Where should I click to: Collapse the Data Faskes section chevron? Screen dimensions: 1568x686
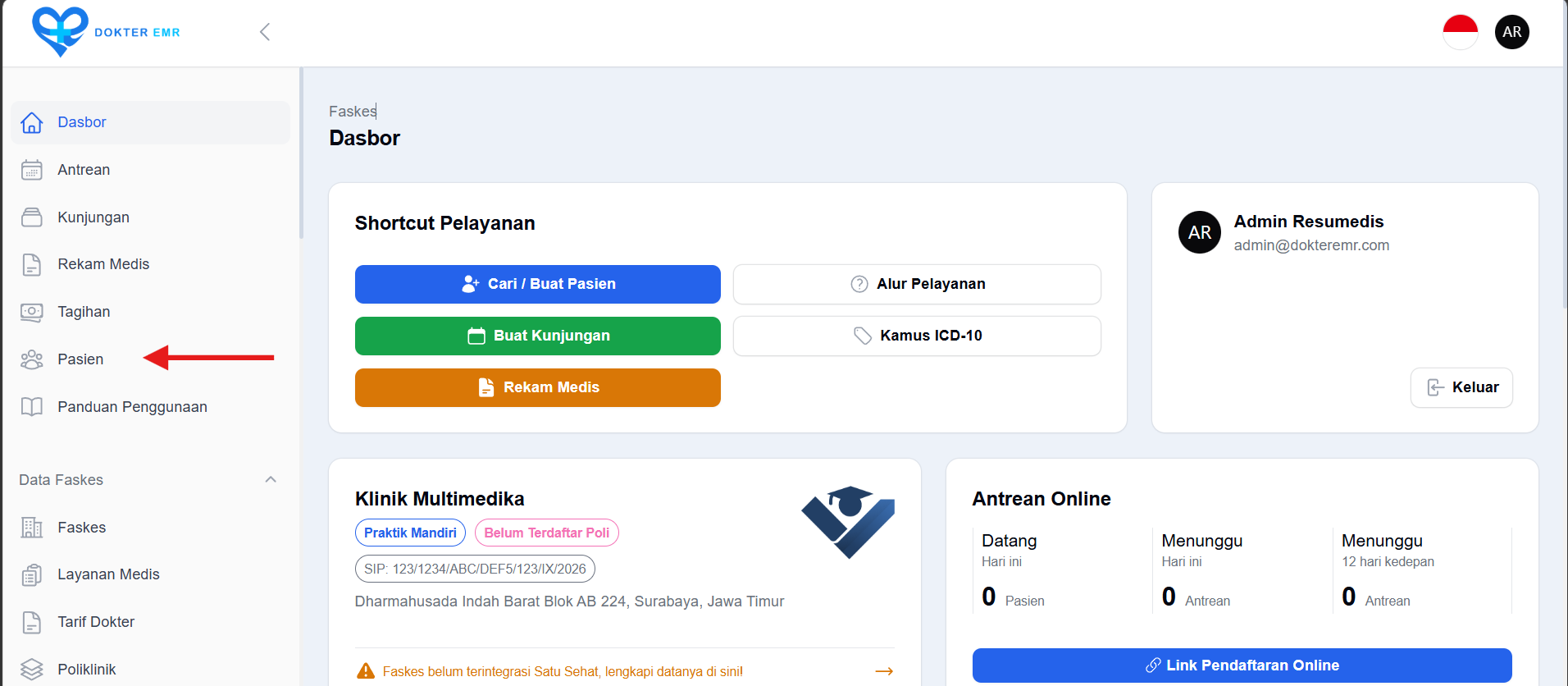(x=271, y=479)
